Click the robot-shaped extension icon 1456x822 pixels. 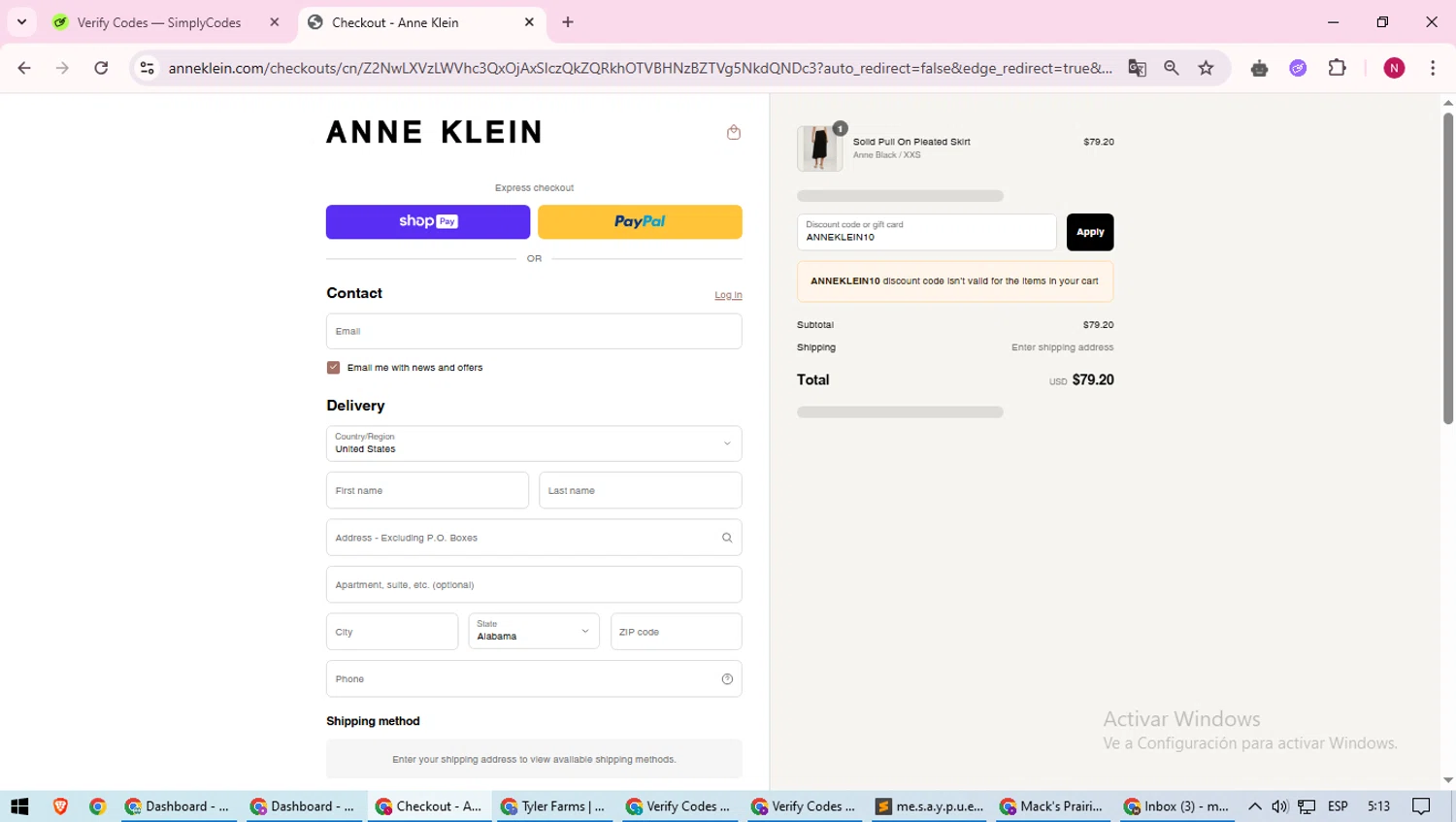1259,68
